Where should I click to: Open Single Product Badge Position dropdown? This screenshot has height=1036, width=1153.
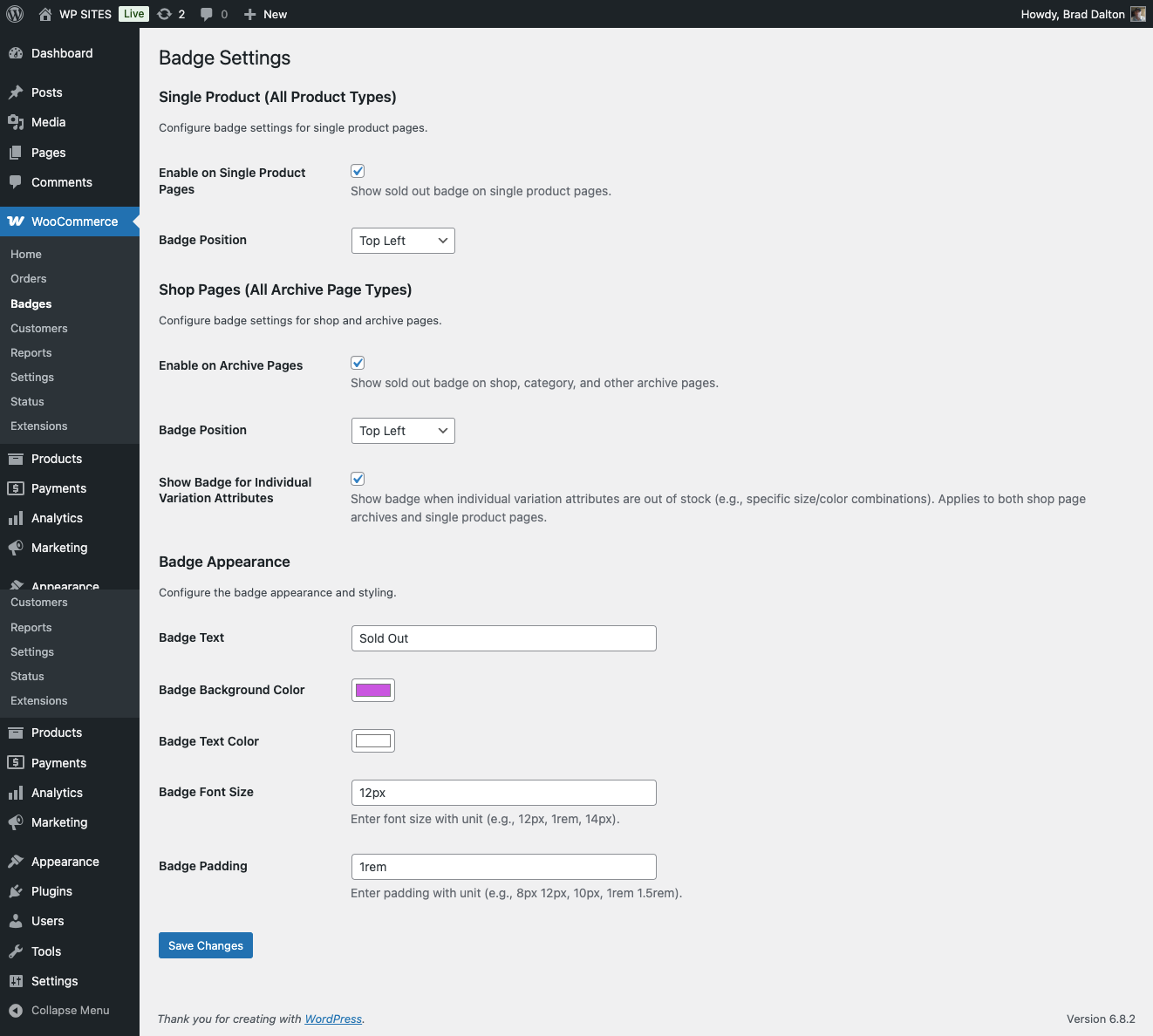point(403,241)
